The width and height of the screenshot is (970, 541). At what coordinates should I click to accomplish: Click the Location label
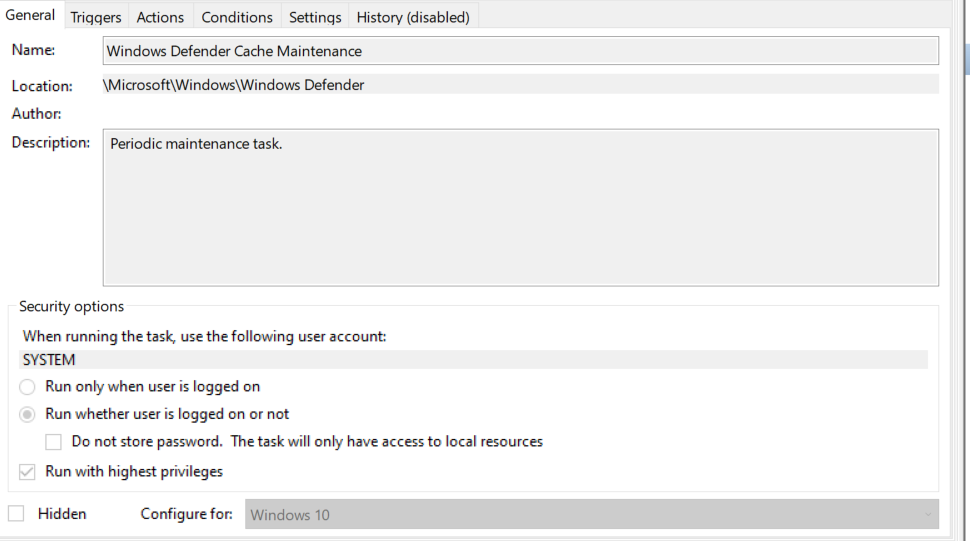(42, 86)
